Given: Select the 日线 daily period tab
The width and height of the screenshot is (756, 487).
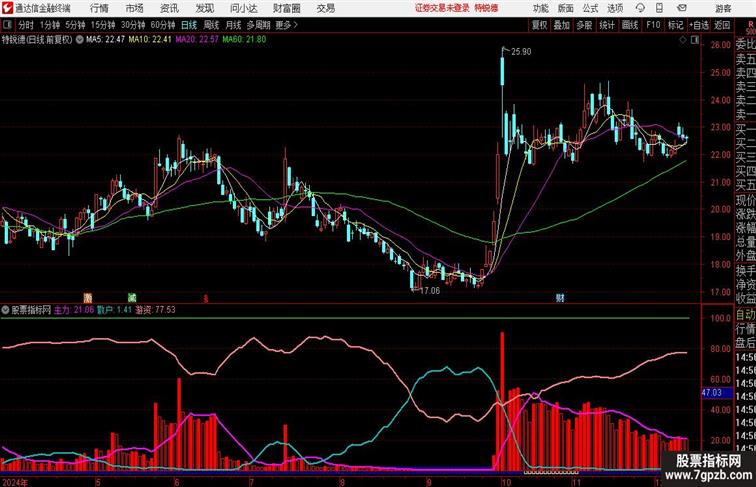Looking at the screenshot, I should (189, 25).
